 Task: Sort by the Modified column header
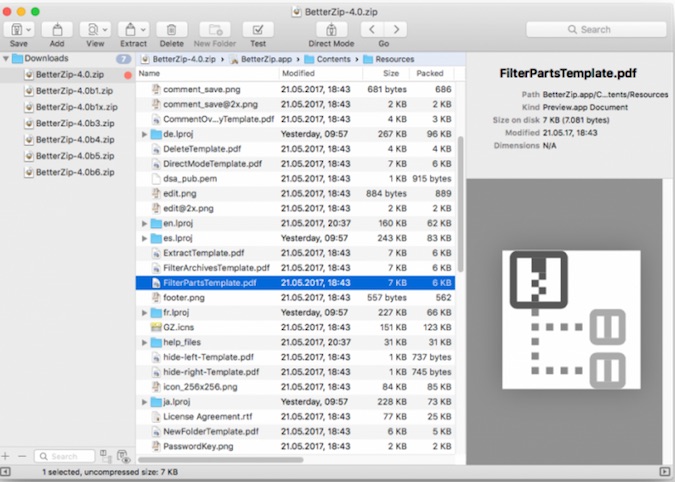(298, 74)
